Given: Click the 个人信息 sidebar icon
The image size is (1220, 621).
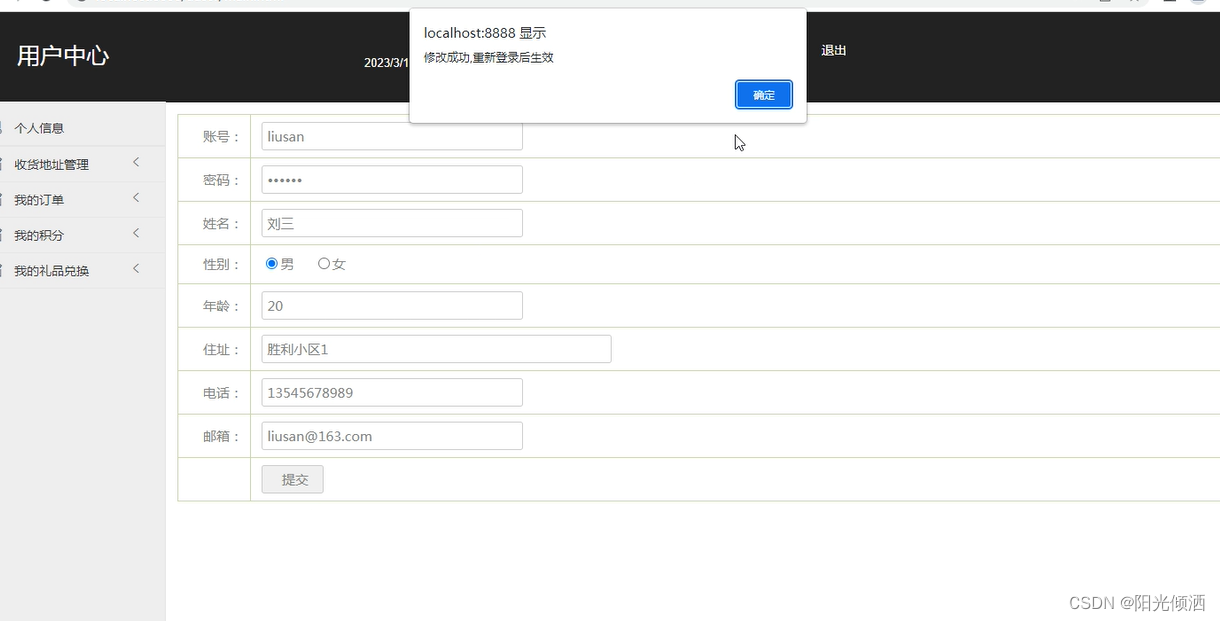Looking at the screenshot, I should tap(5, 127).
